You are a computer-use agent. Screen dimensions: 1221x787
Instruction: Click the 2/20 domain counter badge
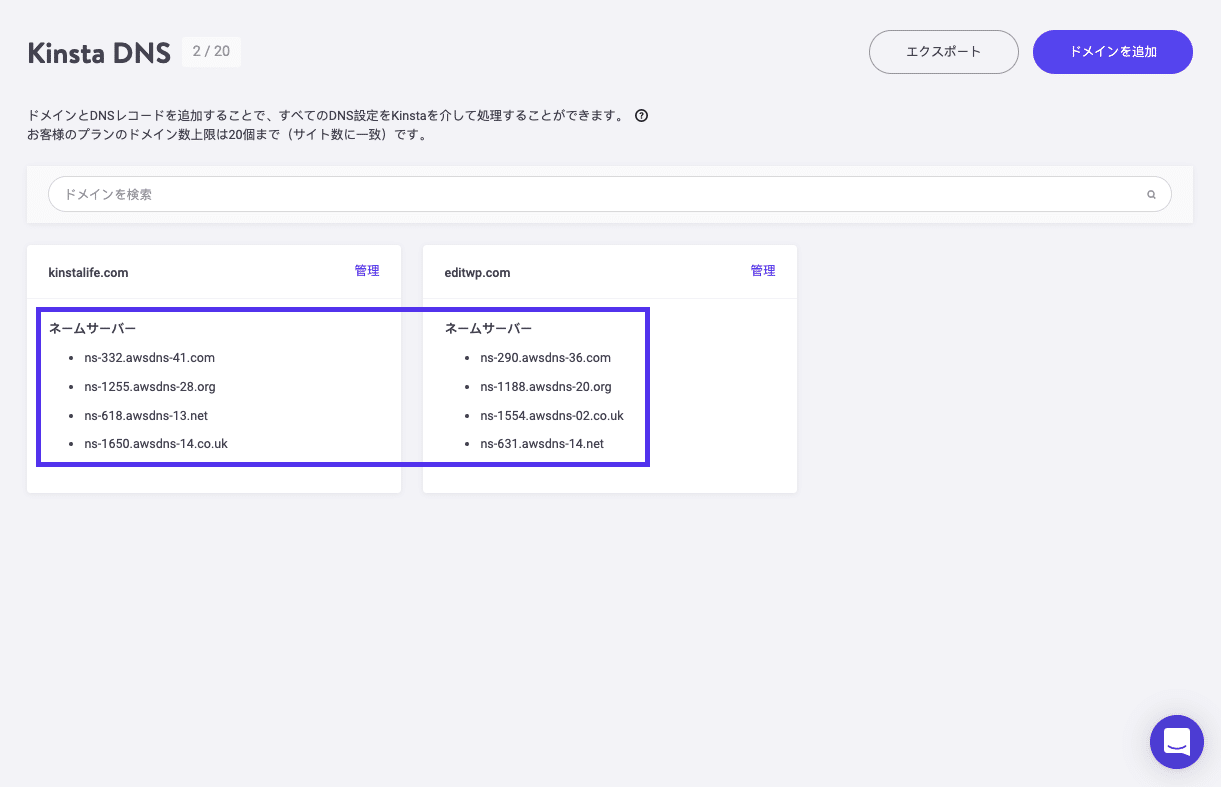210,52
